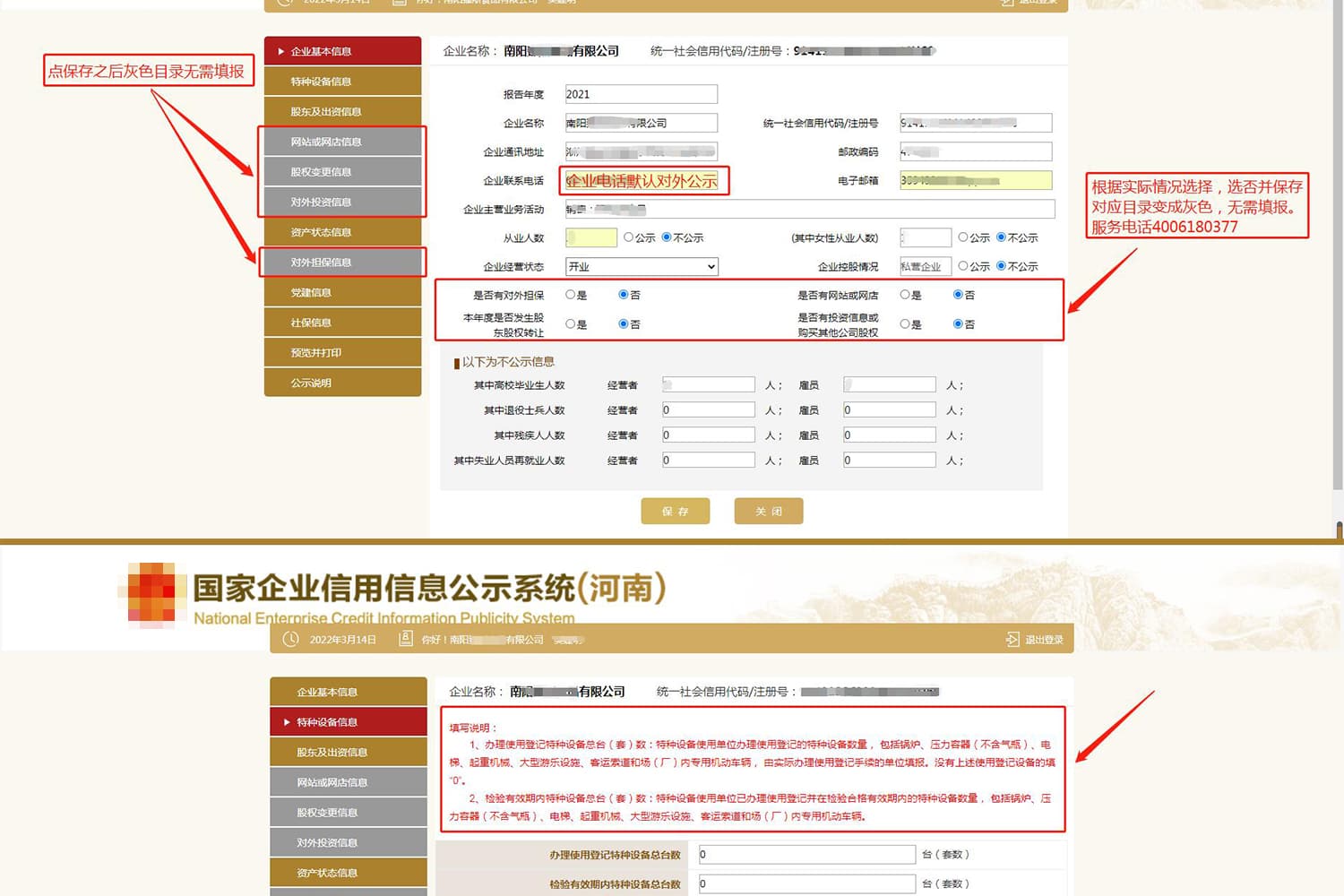The image size is (1344, 896).
Task: Click the logout icon in lower header bar
Action: coord(1012,639)
